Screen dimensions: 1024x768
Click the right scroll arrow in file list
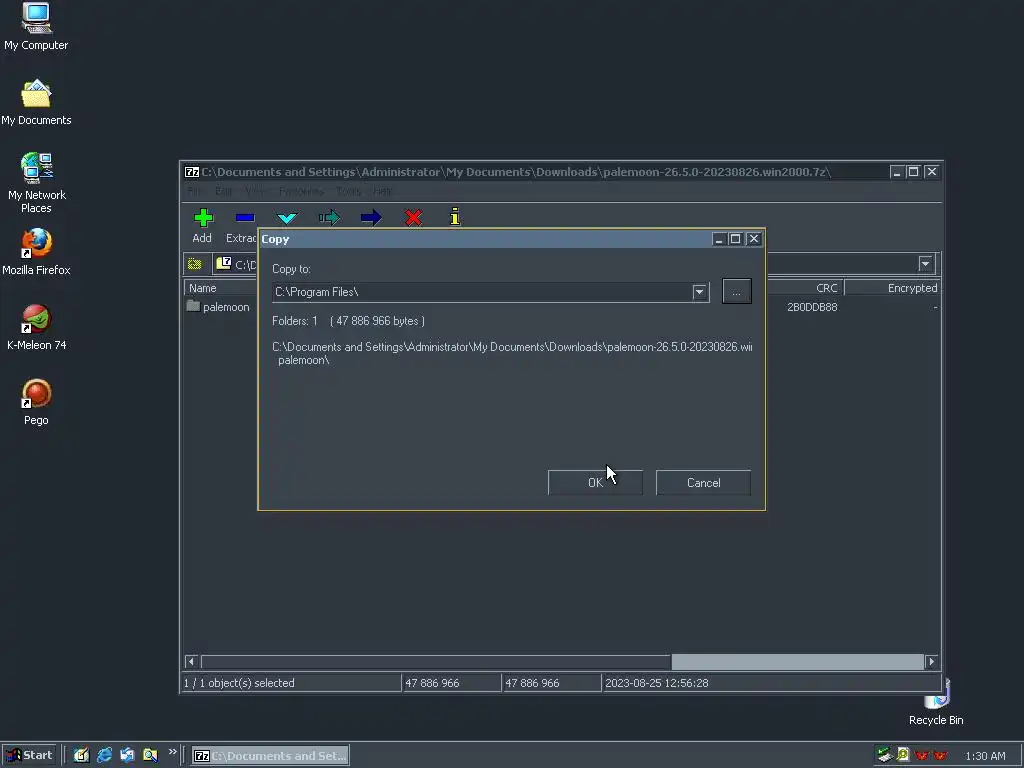click(x=932, y=662)
